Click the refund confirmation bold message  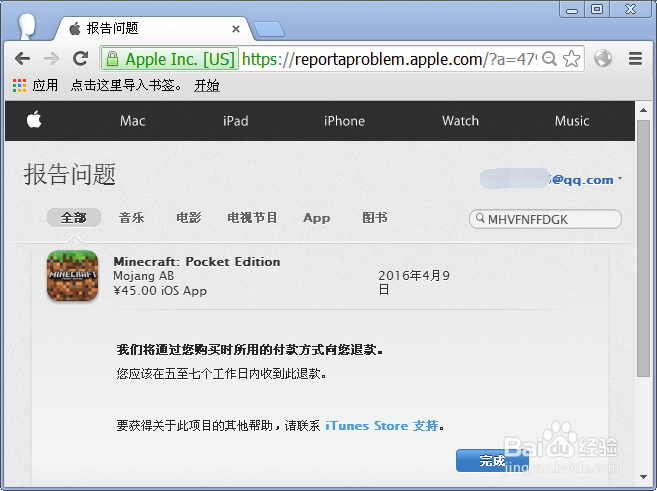click(x=250, y=349)
